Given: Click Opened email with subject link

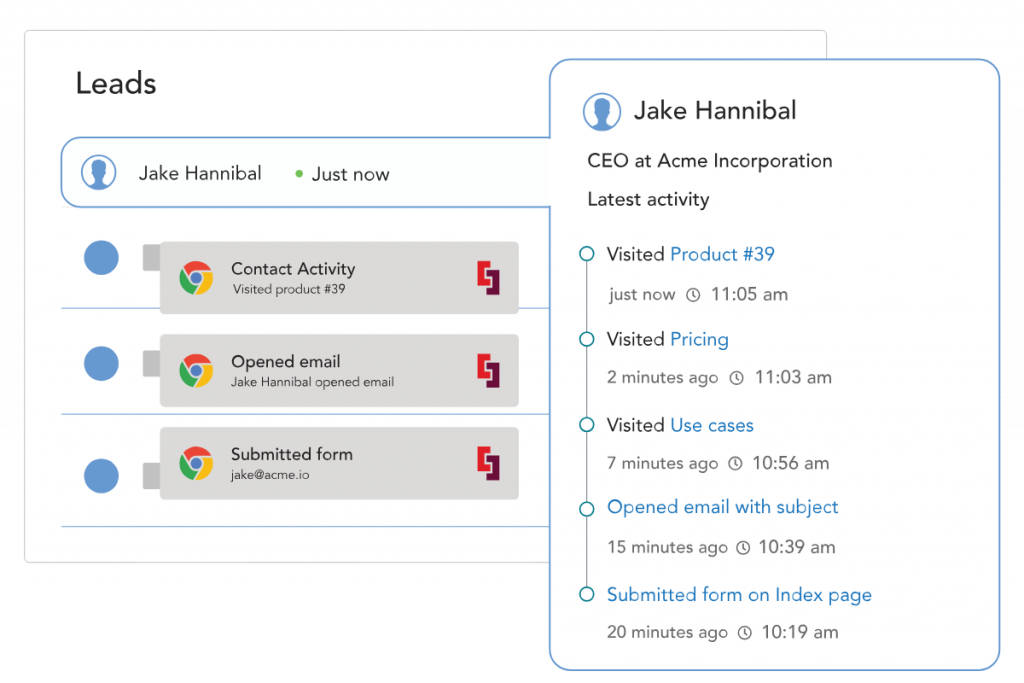Looking at the screenshot, I should coord(722,507).
